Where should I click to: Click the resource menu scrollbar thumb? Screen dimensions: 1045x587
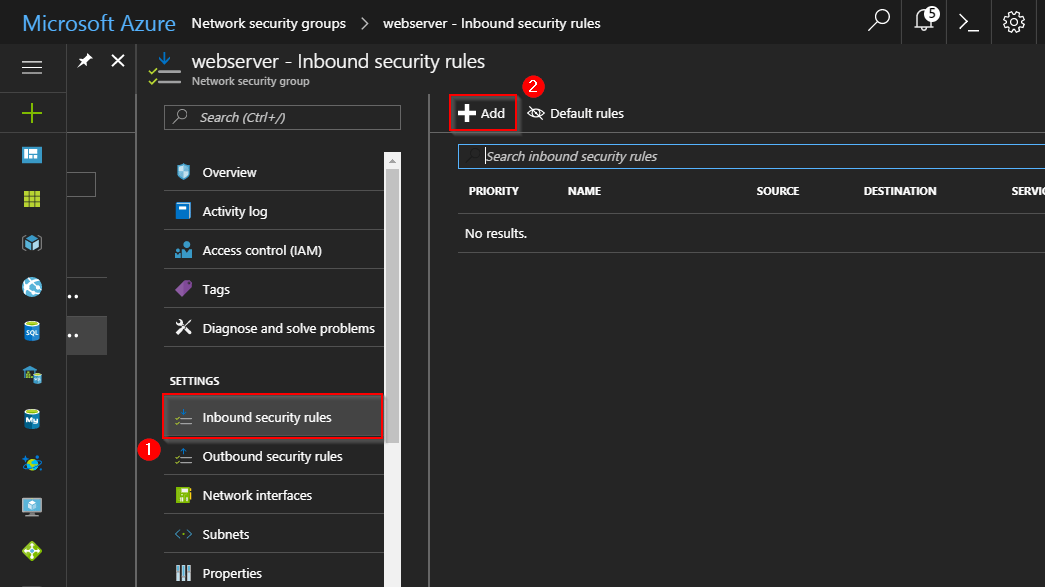tap(393, 305)
